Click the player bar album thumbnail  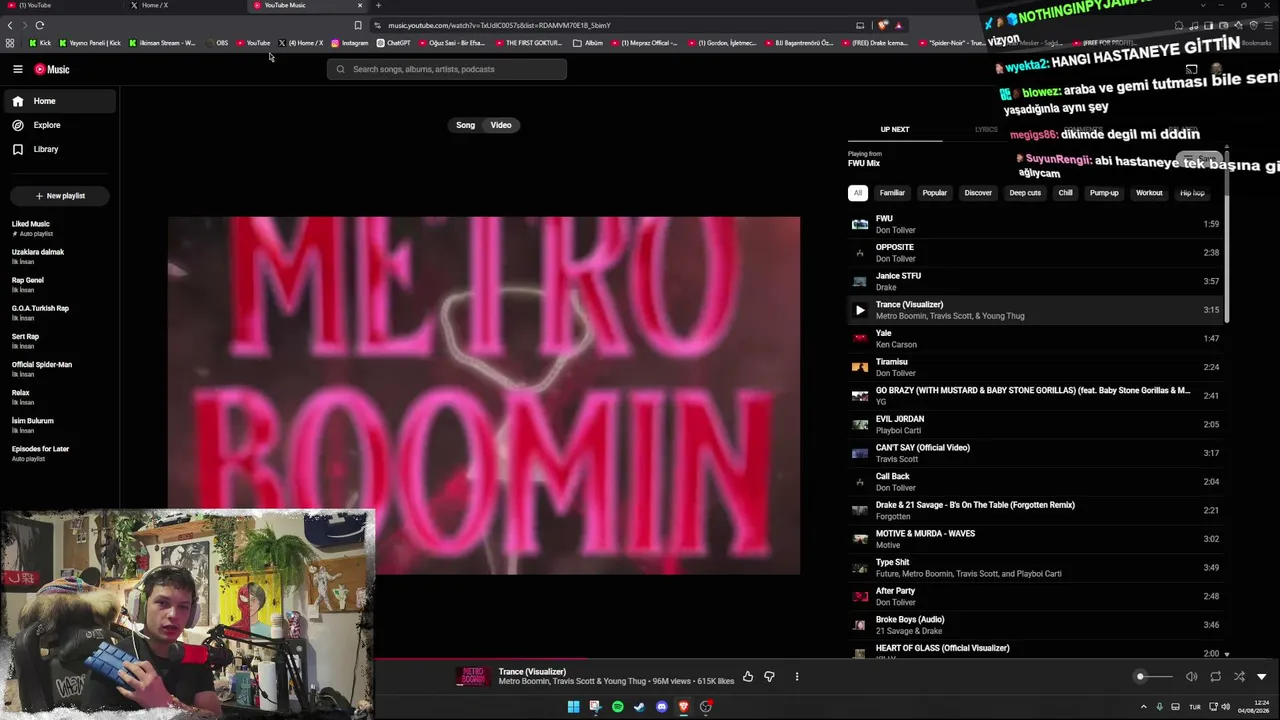(x=473, y=677)
